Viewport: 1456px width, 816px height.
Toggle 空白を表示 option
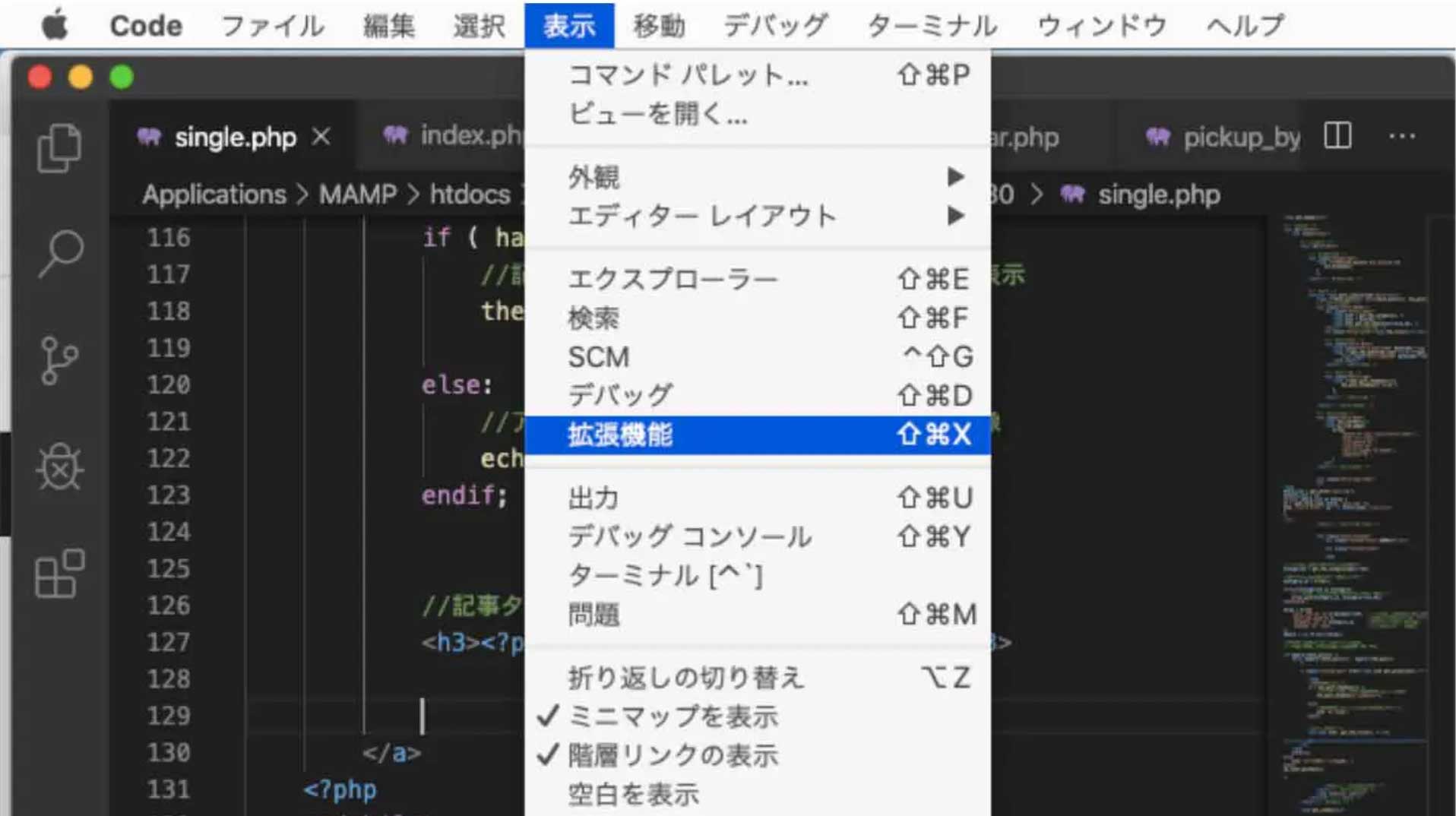click(758, 794)
